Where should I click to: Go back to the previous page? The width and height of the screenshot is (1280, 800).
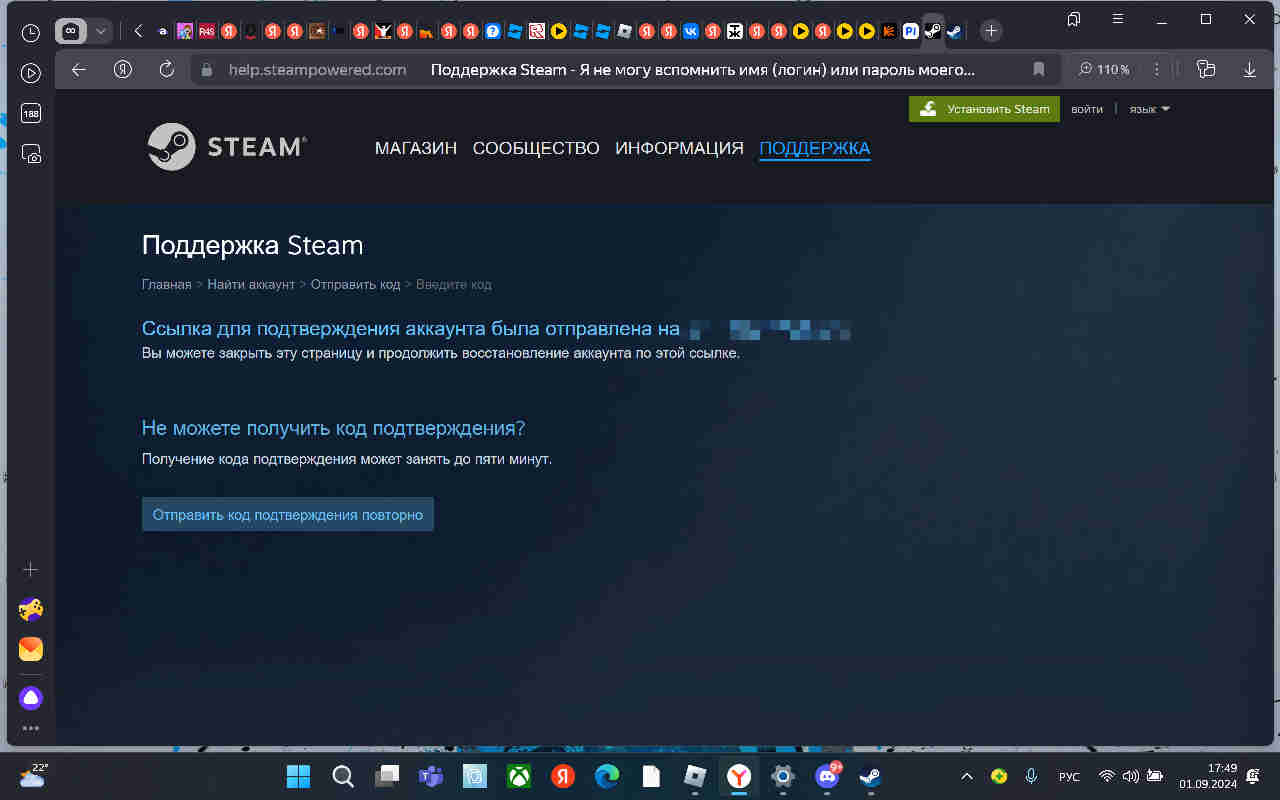[79, 70]
